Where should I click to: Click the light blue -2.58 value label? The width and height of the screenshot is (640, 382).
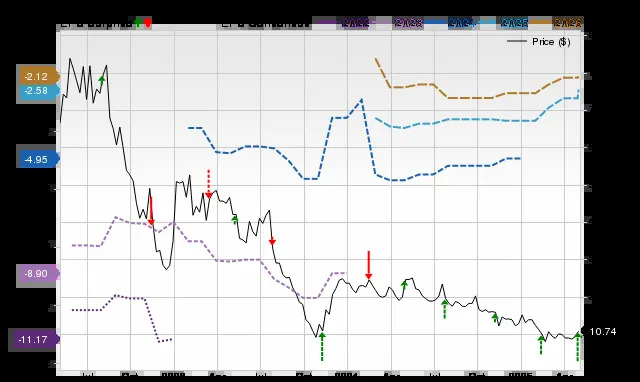pos(38,91)
